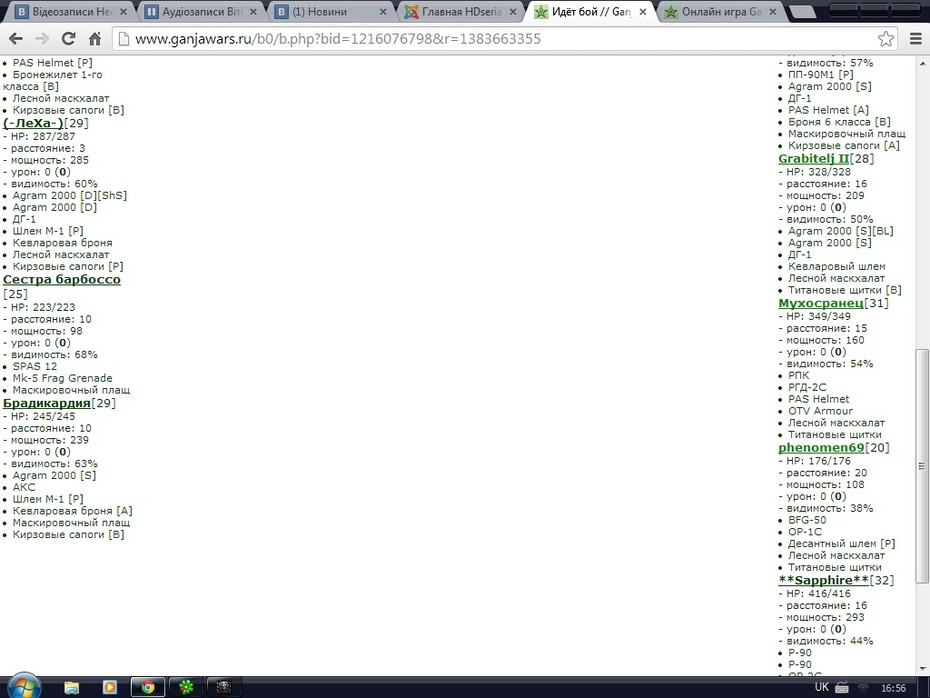Close the (1) Новини tab

tap(383, 12)
